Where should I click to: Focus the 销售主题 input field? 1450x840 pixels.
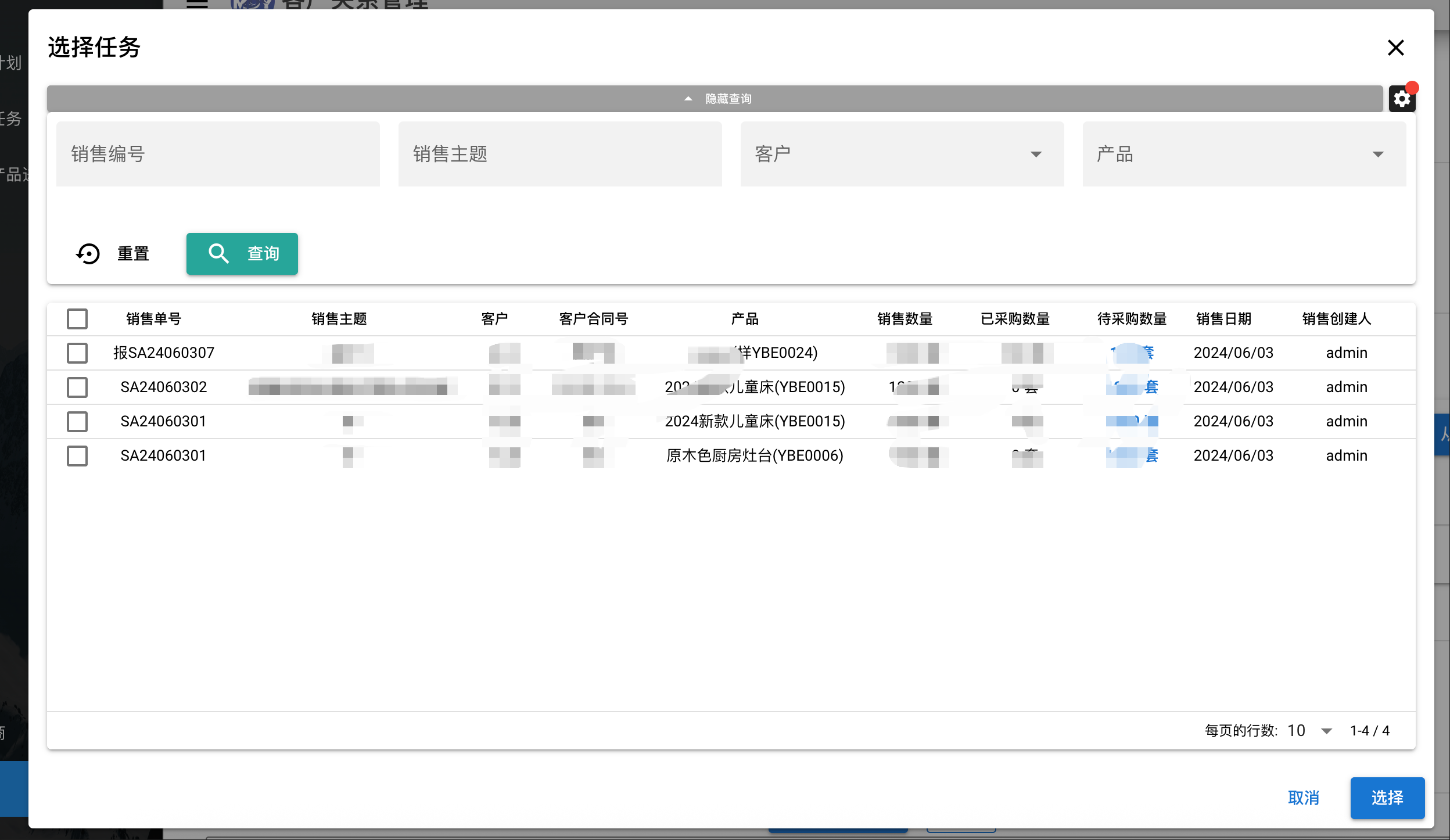tap(560, 154)
